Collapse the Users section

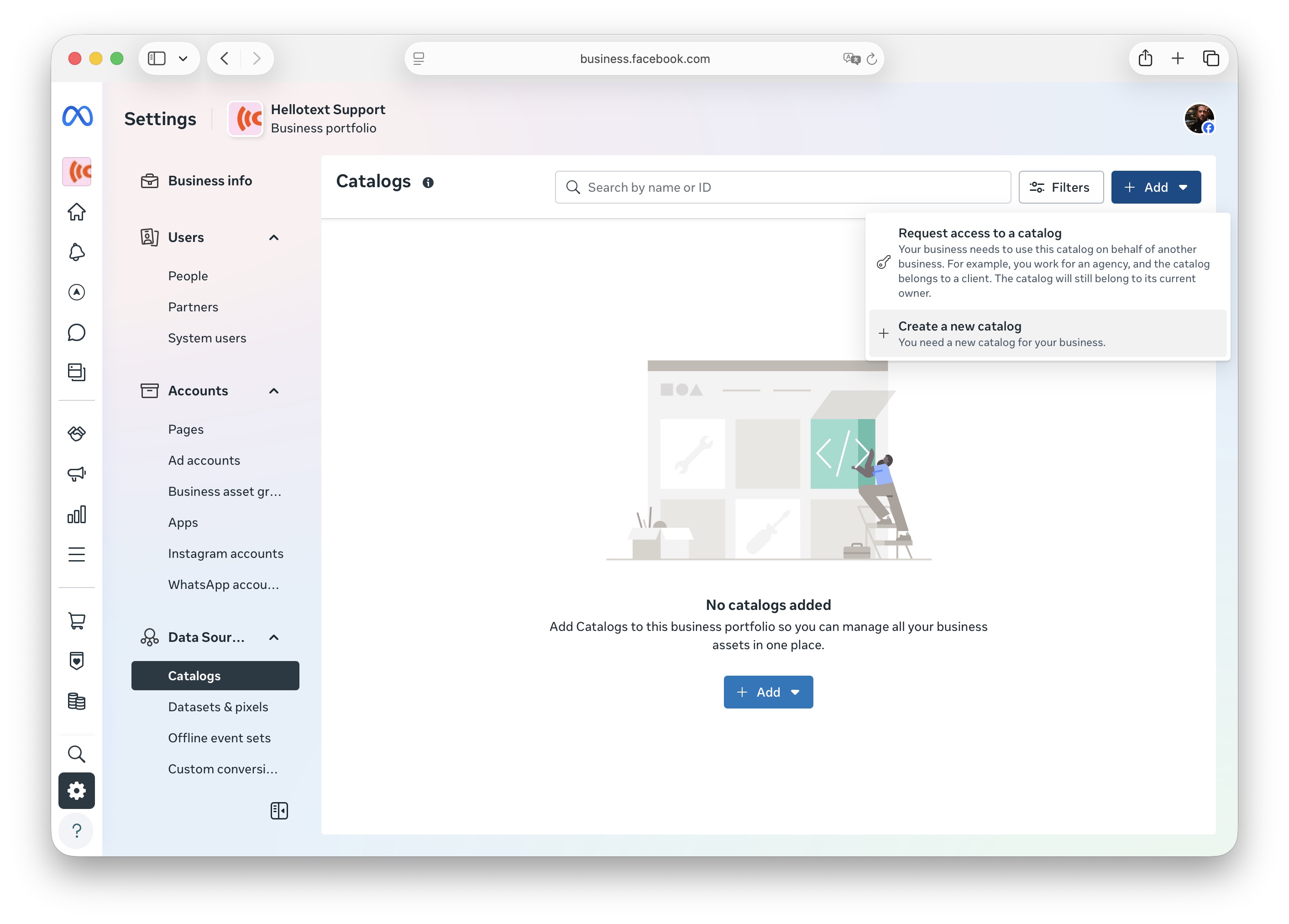(x=274, y=237)
